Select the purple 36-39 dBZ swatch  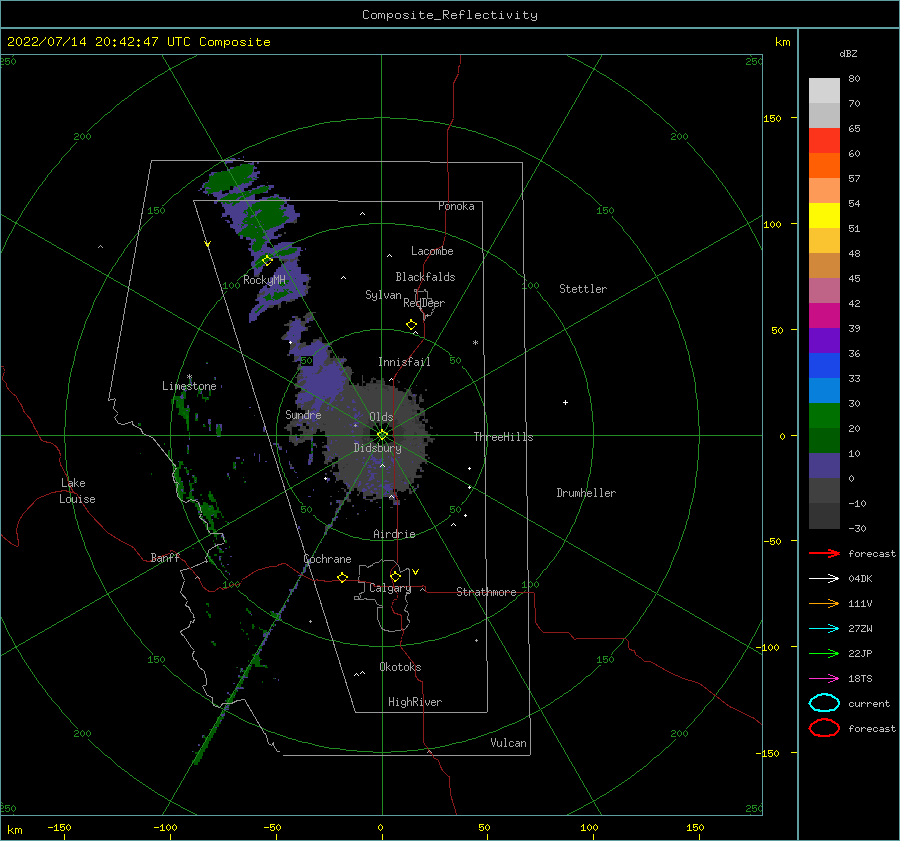pos(824,340)
